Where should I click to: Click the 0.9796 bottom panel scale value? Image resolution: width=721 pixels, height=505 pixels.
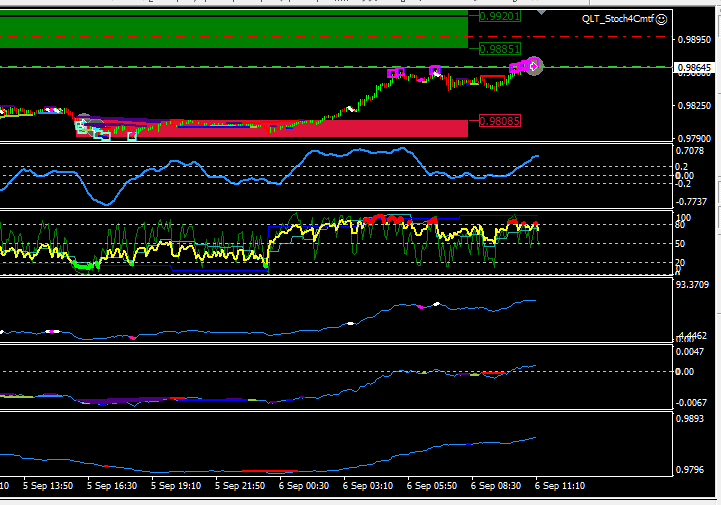(690, 470)
